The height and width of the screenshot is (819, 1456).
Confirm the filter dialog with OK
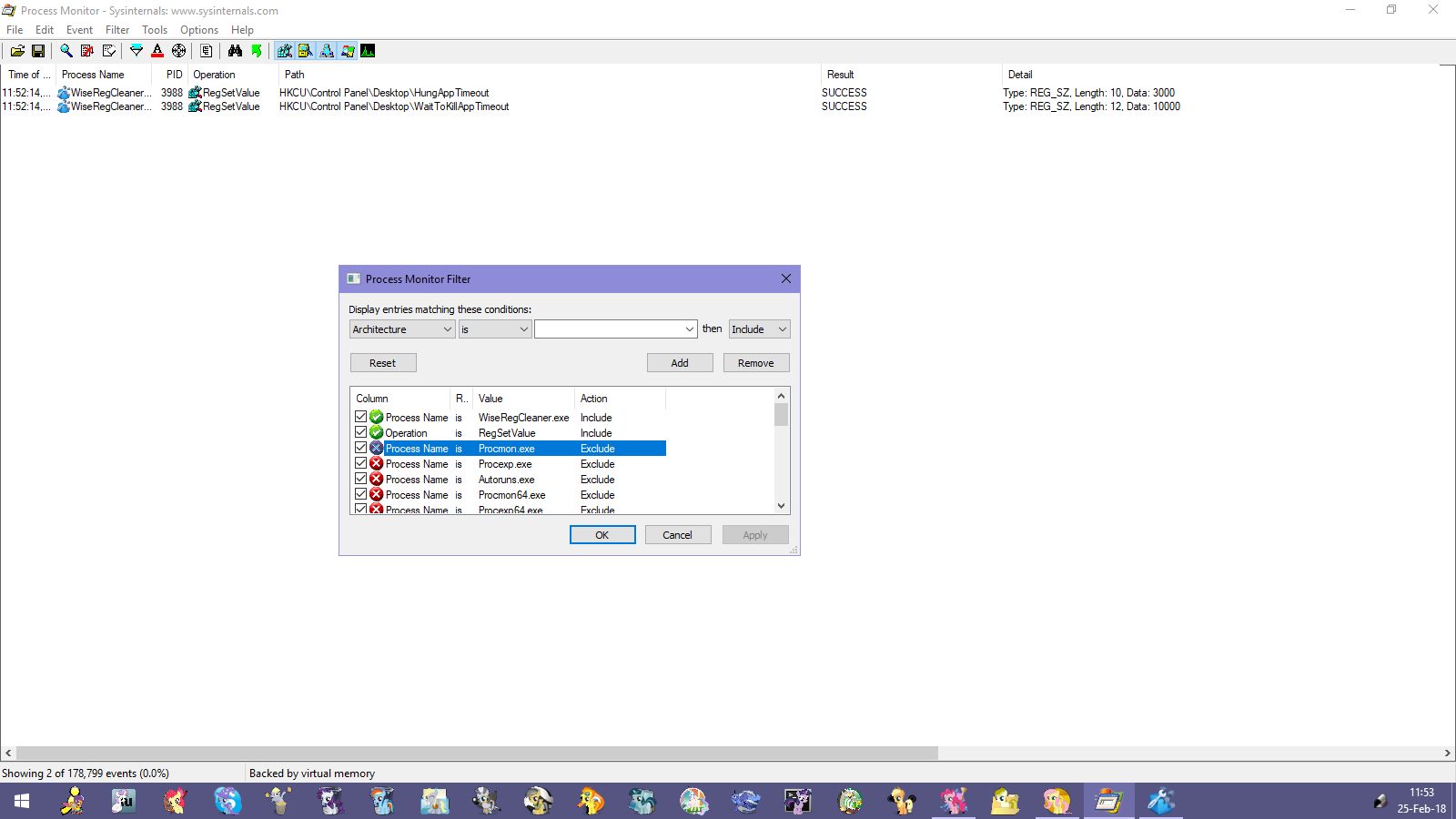coord(602,535)
